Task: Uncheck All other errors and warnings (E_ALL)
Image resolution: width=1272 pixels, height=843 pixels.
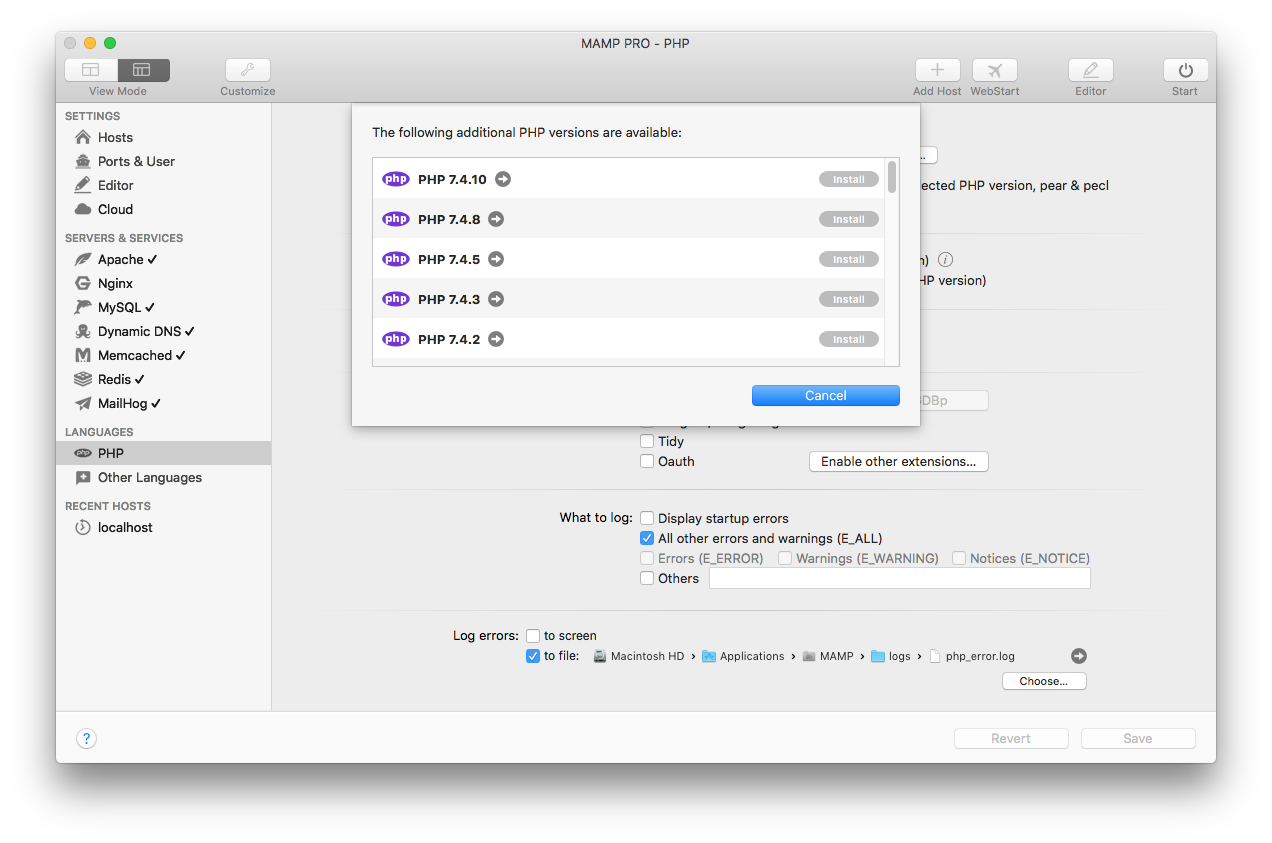Action: coord(646,538)
